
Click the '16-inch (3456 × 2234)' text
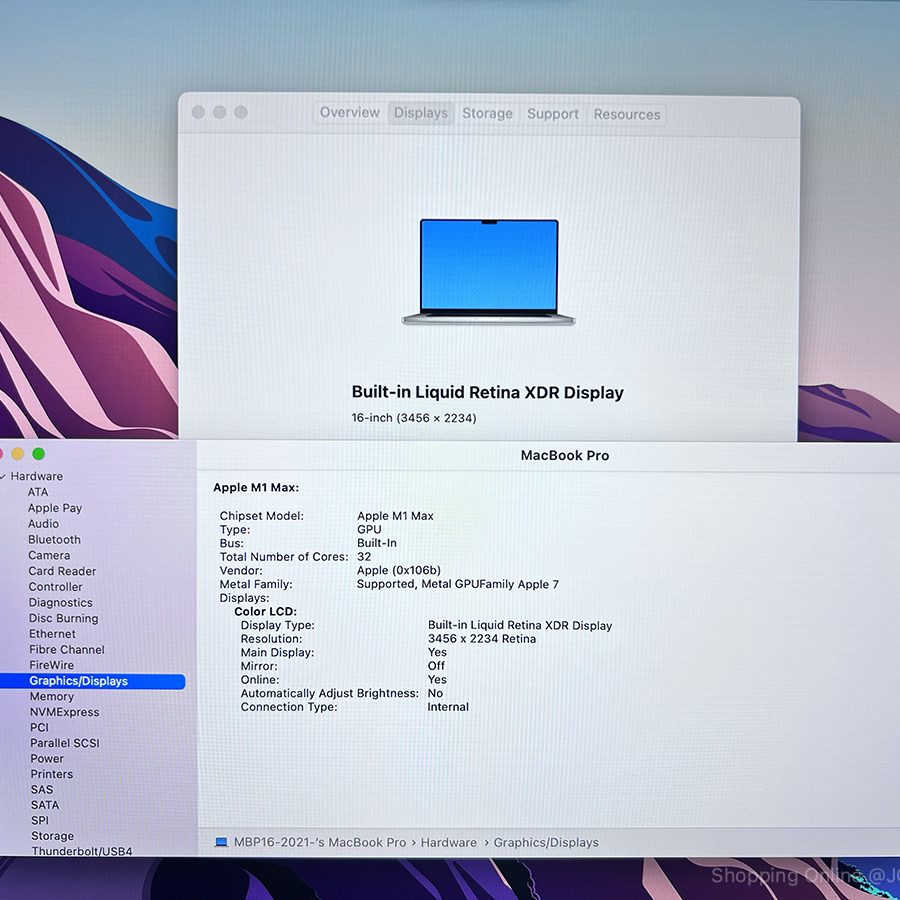(414, 418)
